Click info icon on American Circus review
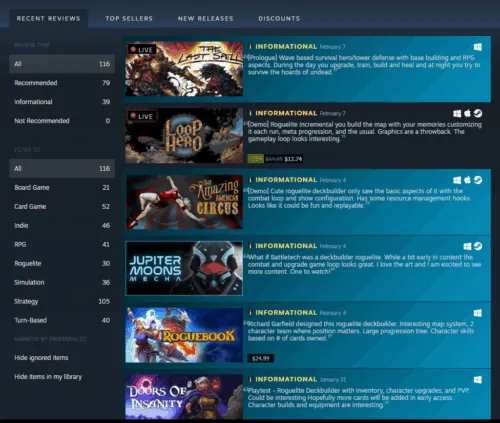The width and height of the screenshot is (500, 423). pos(250,180)
